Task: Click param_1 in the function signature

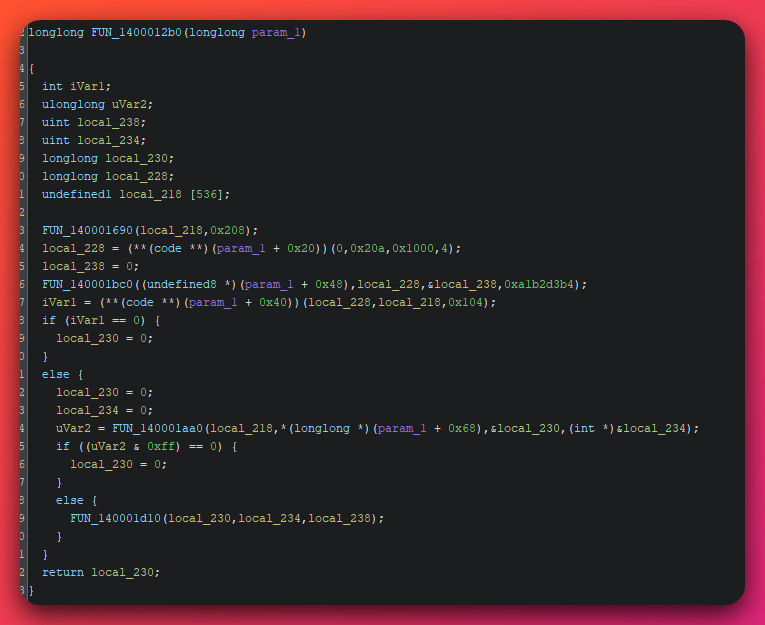Action: tap(276, 33)
